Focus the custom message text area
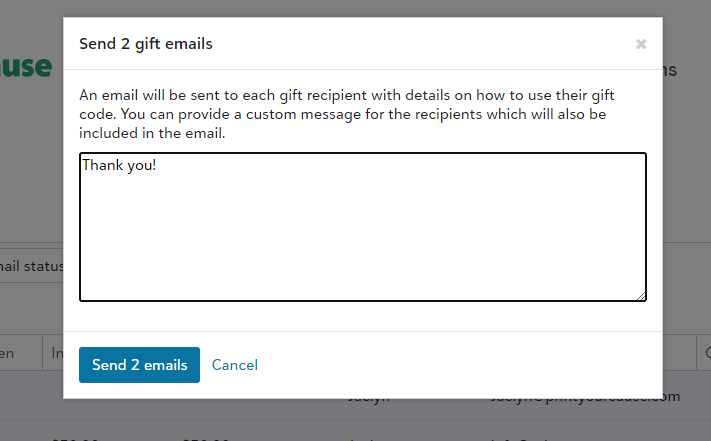This screenshot has height=441, width=711. point(363,227)
